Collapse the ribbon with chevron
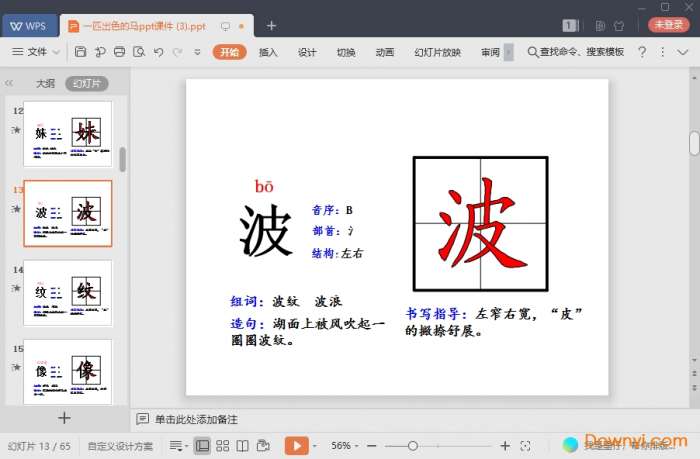The image size is (700, 459). click(x=683, y=52)
